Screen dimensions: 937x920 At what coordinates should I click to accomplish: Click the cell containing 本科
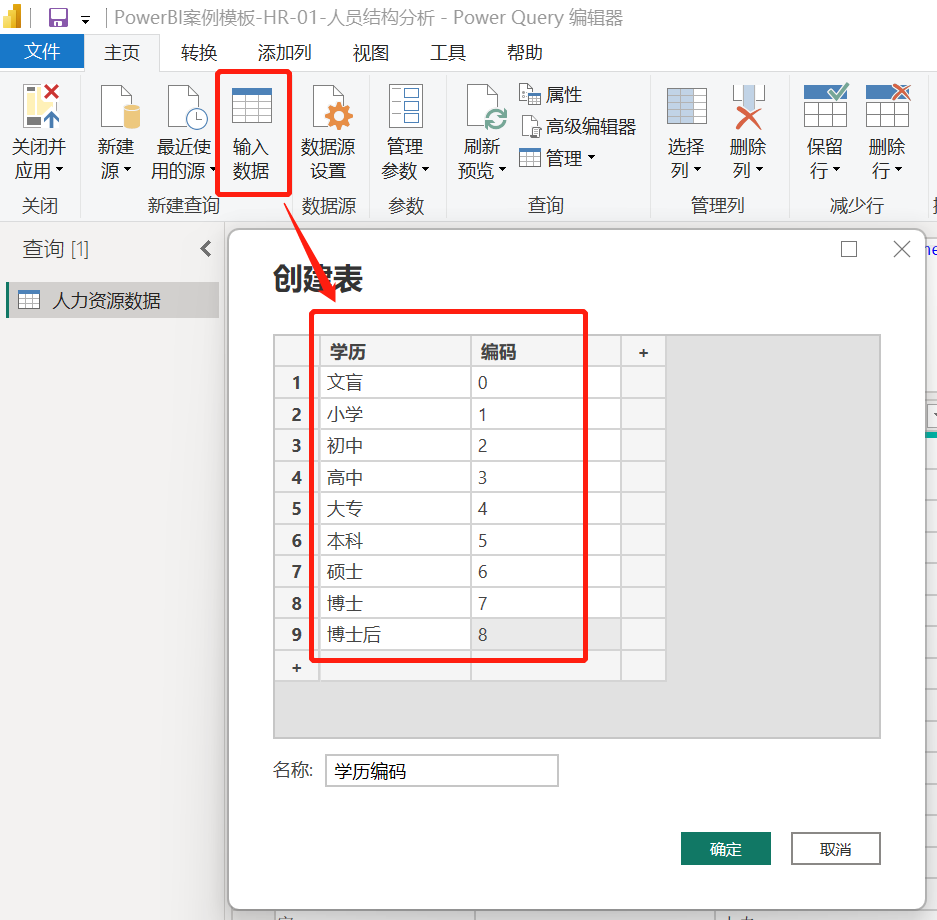(x=396, y=540)
